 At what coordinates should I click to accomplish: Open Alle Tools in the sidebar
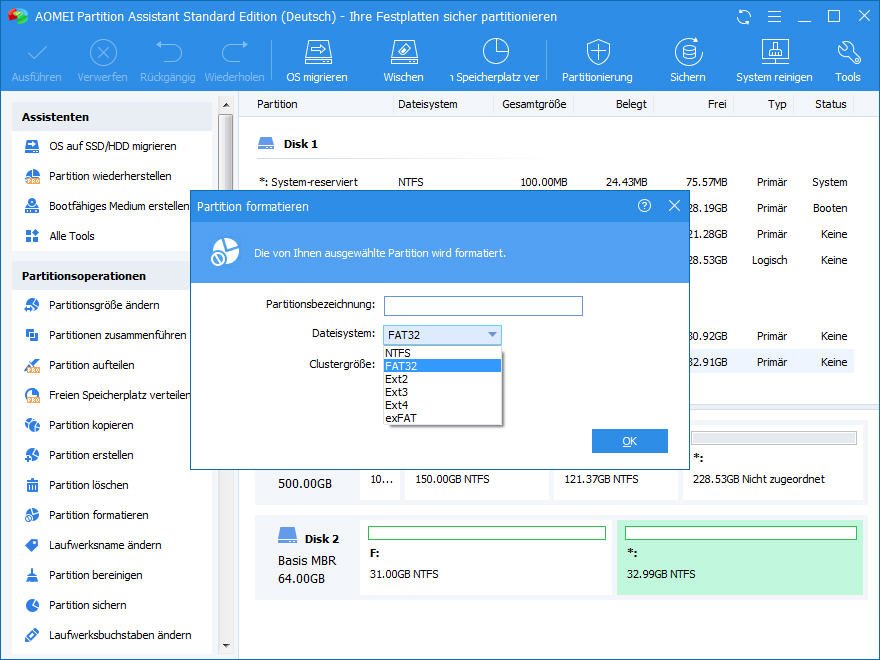(59, 236)
